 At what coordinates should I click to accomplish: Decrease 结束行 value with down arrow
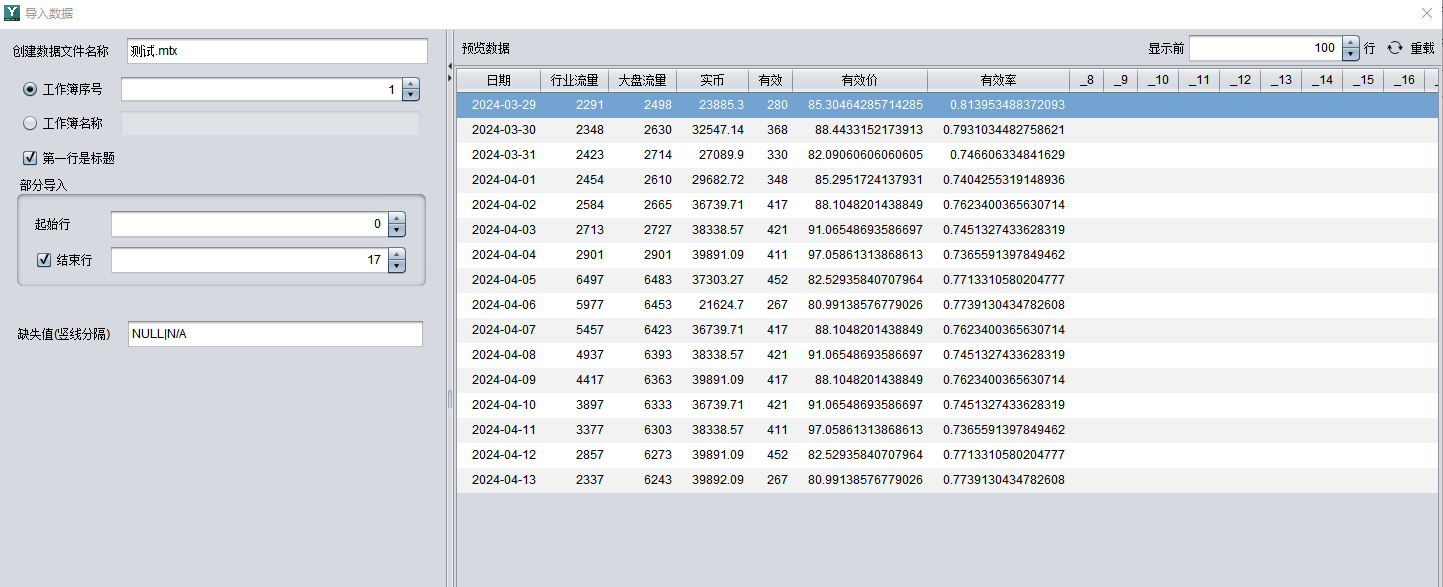tap(397, 266)
